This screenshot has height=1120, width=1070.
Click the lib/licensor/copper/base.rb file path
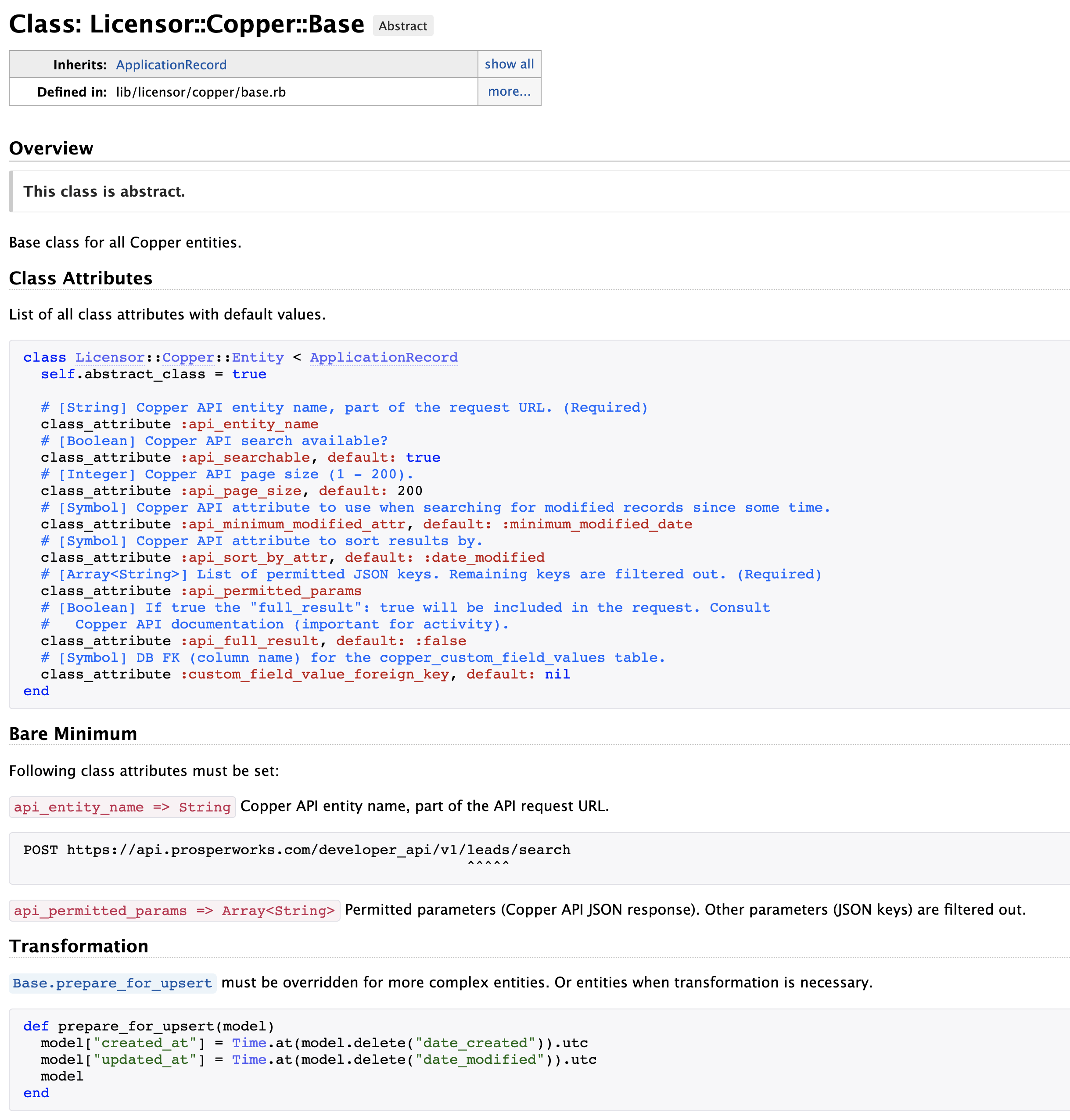click(x=200, y=92)
